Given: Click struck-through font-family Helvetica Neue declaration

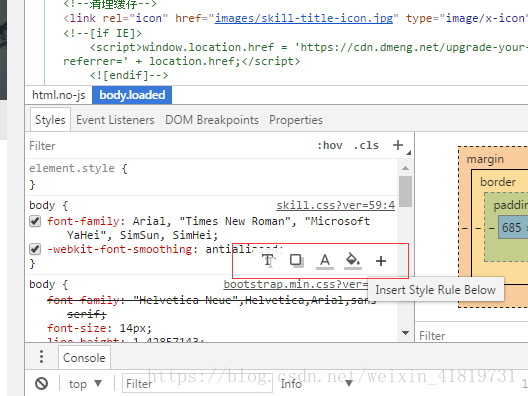Looking at the screenshot, I should click(211, 307).
